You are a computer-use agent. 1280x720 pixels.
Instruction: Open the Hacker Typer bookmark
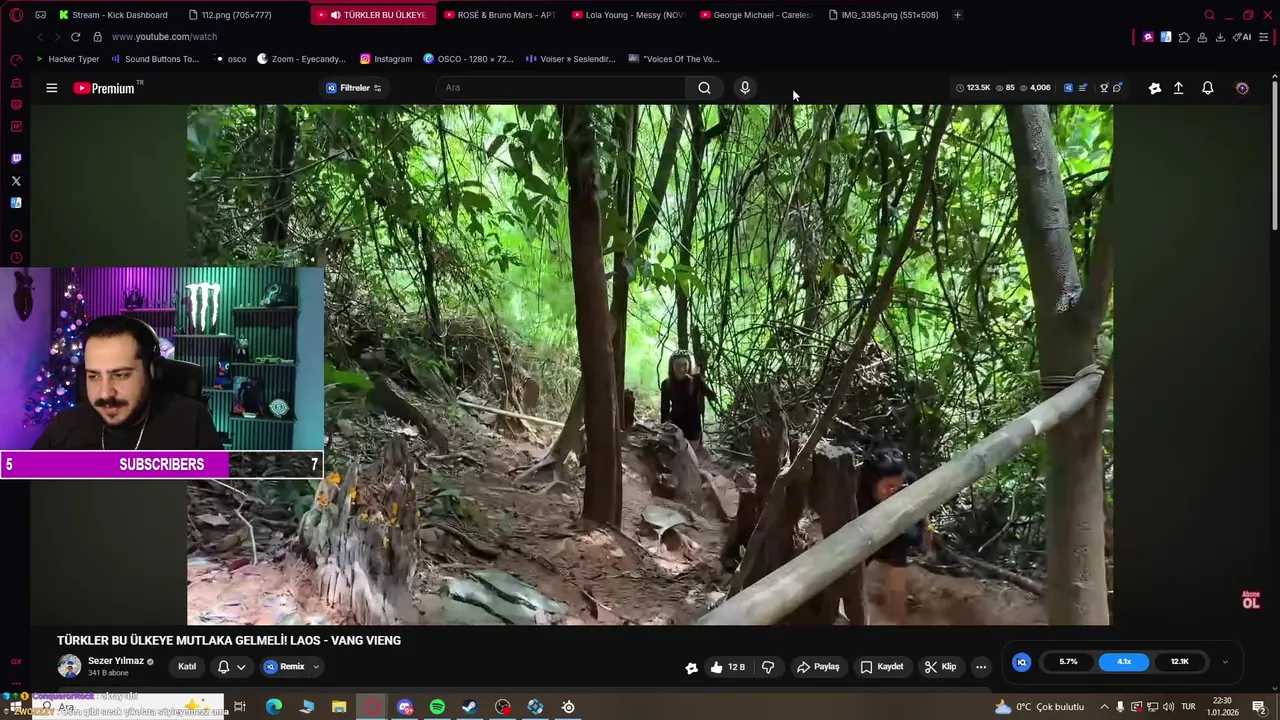tap(67, 59)
